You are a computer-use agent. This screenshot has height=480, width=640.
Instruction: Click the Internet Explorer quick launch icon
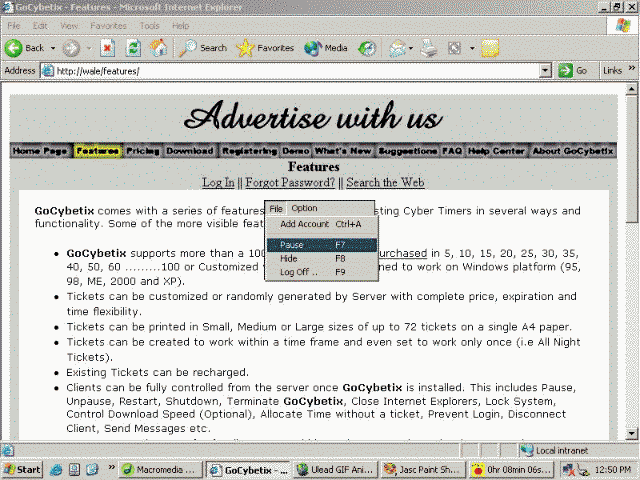(x=56, y=470)
